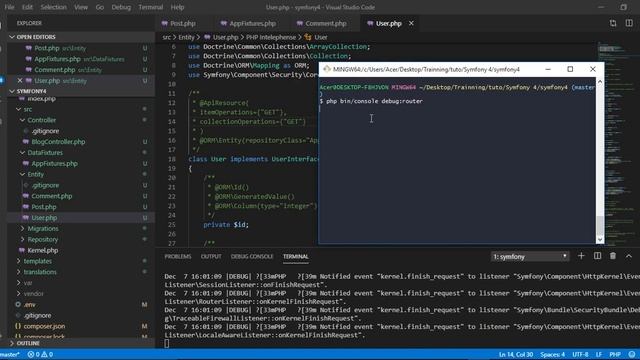This screenshot has width=640, height=360.
Task: Open Kernel.php in the file tree
Action: click(42, 250)
